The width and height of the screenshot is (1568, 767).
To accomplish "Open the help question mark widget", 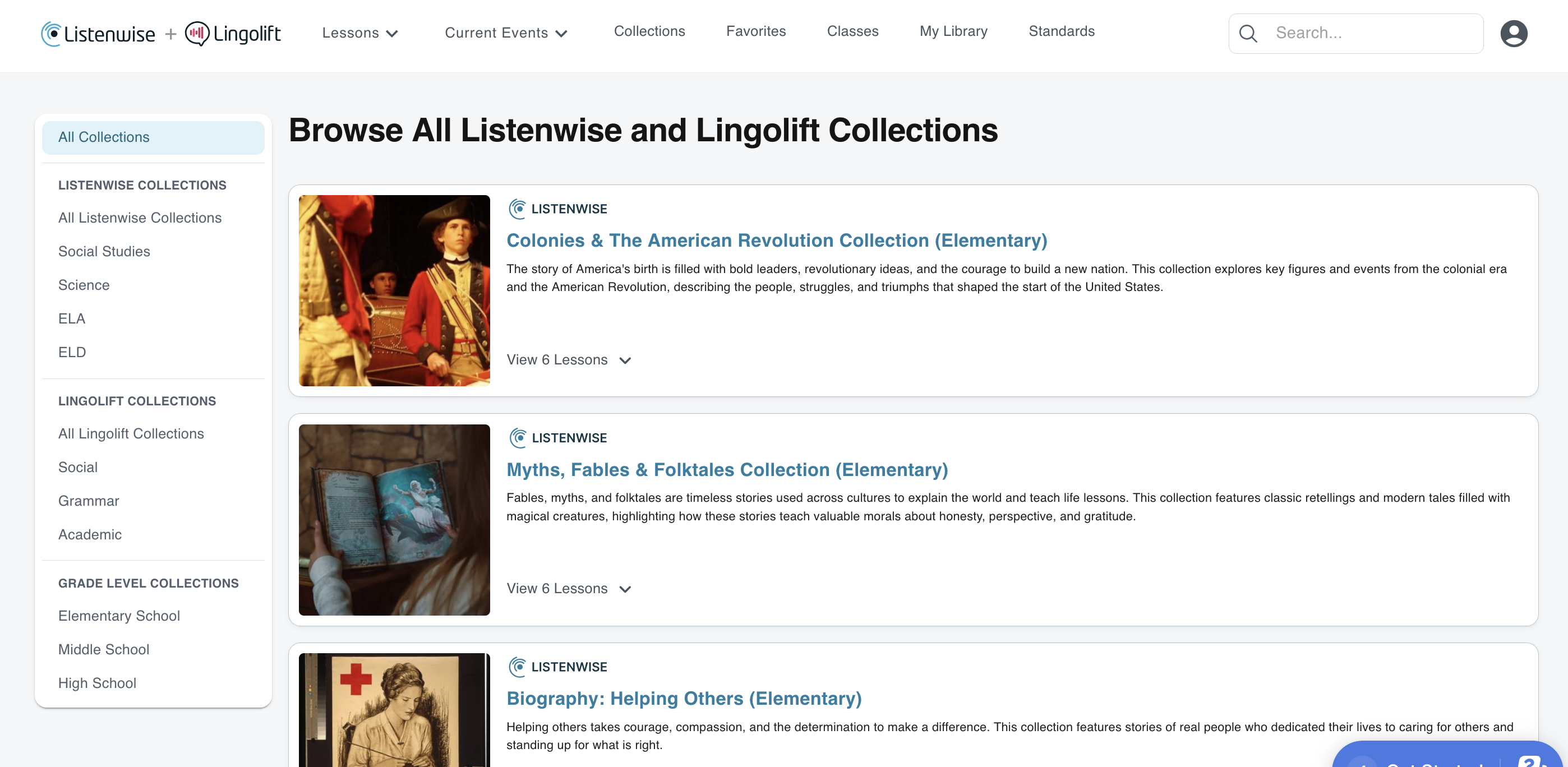I will 1529,760.
